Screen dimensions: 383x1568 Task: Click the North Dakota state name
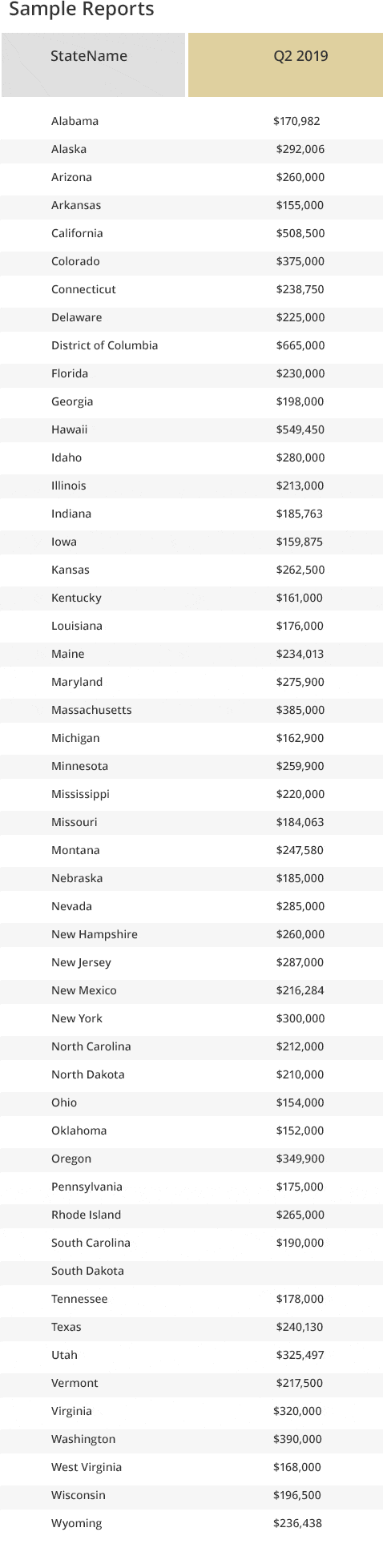(88, 1074)
